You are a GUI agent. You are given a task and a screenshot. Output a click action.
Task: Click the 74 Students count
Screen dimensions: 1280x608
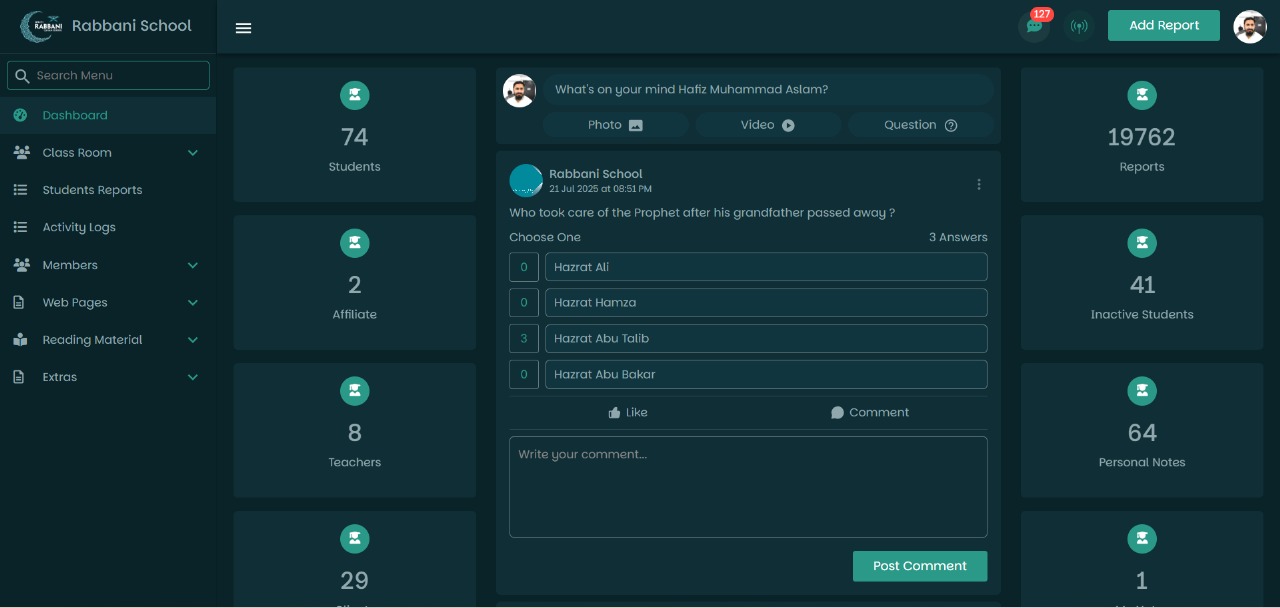pyautogui.click(x=354, y=137)
